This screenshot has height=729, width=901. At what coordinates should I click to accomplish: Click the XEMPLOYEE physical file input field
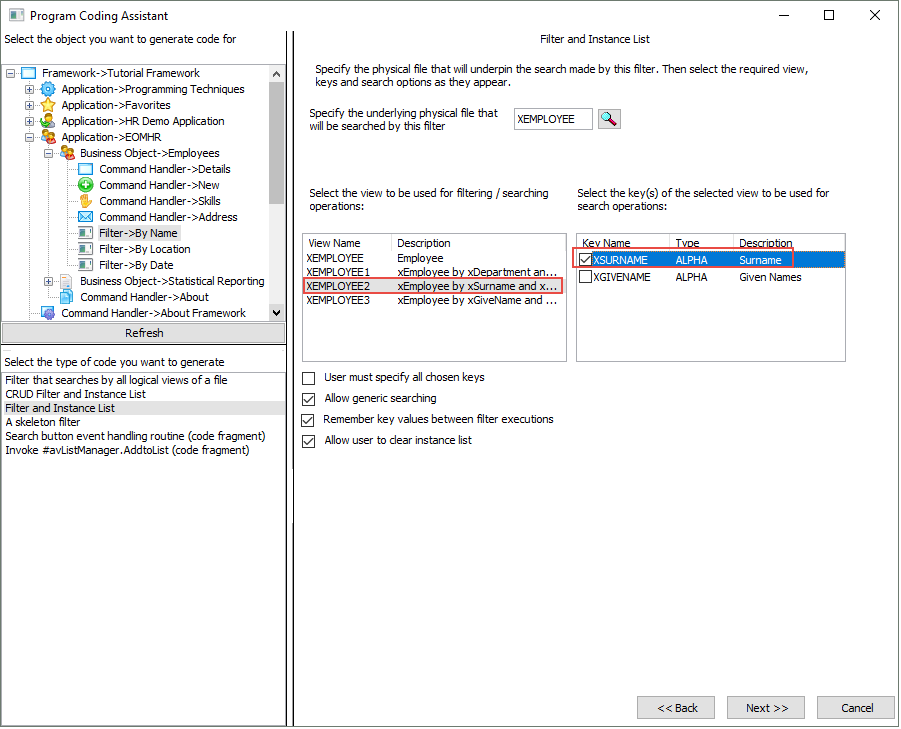[553, 119]
